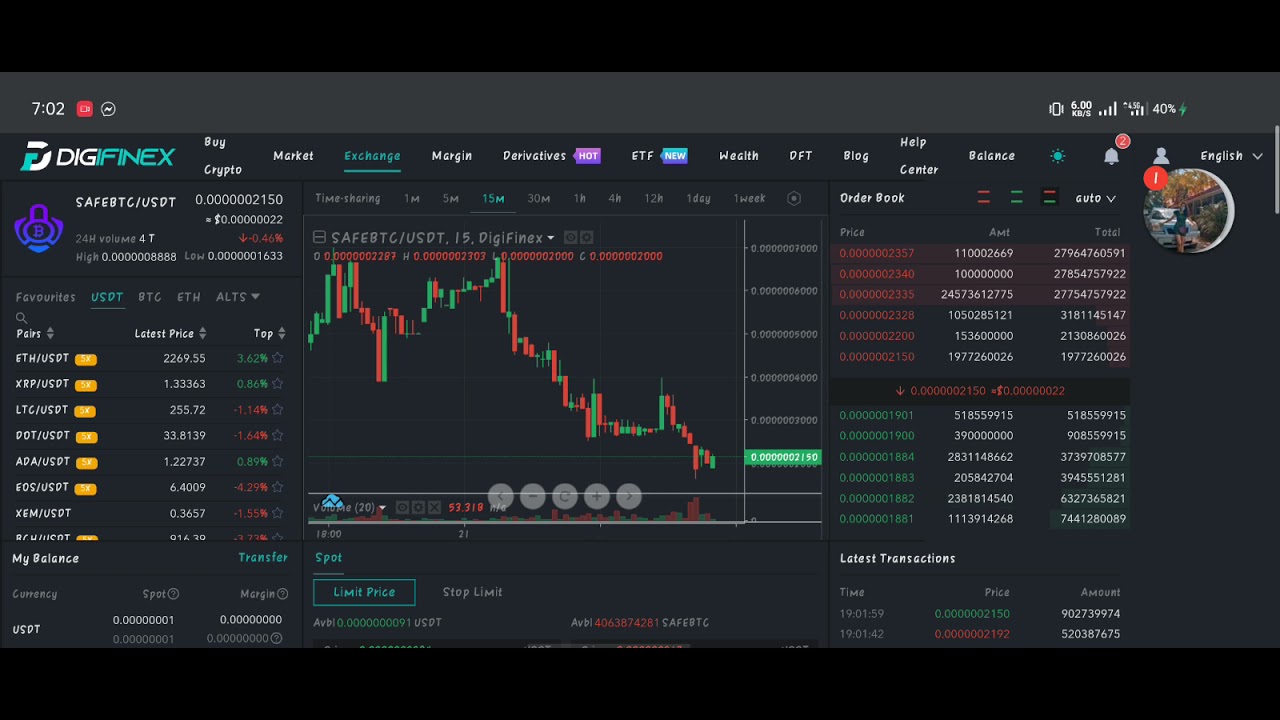This screenshot has width=1280, height=720.
Task: Favourite ETH/USDT with star
Action: point(278,358)
